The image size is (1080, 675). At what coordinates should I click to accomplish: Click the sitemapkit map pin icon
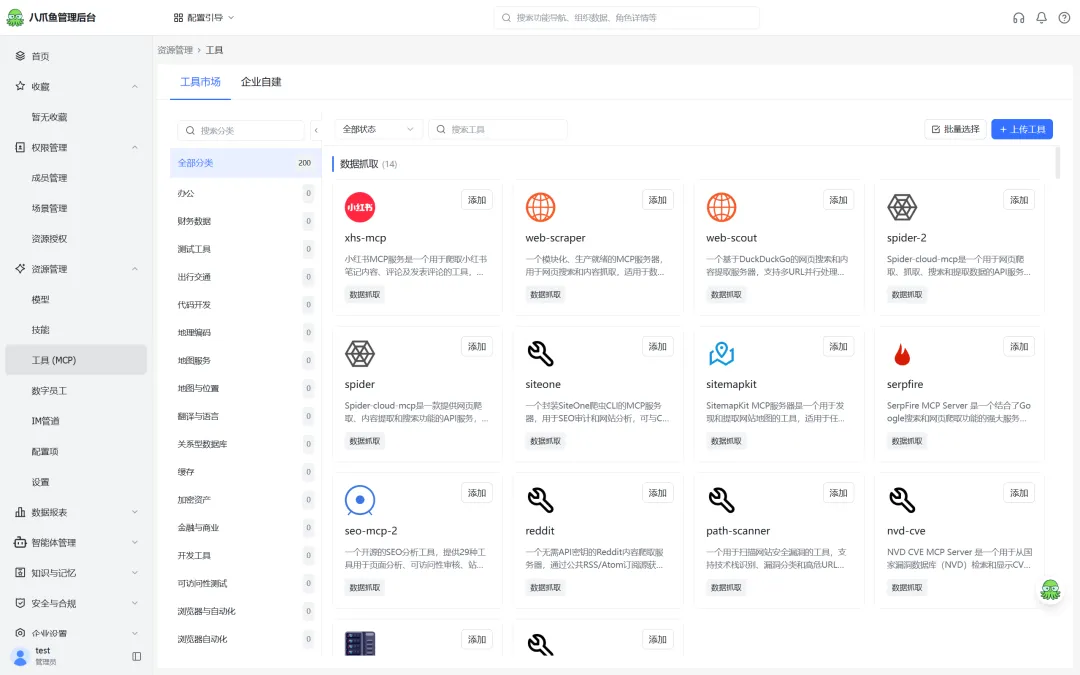[x=721, y=353]
